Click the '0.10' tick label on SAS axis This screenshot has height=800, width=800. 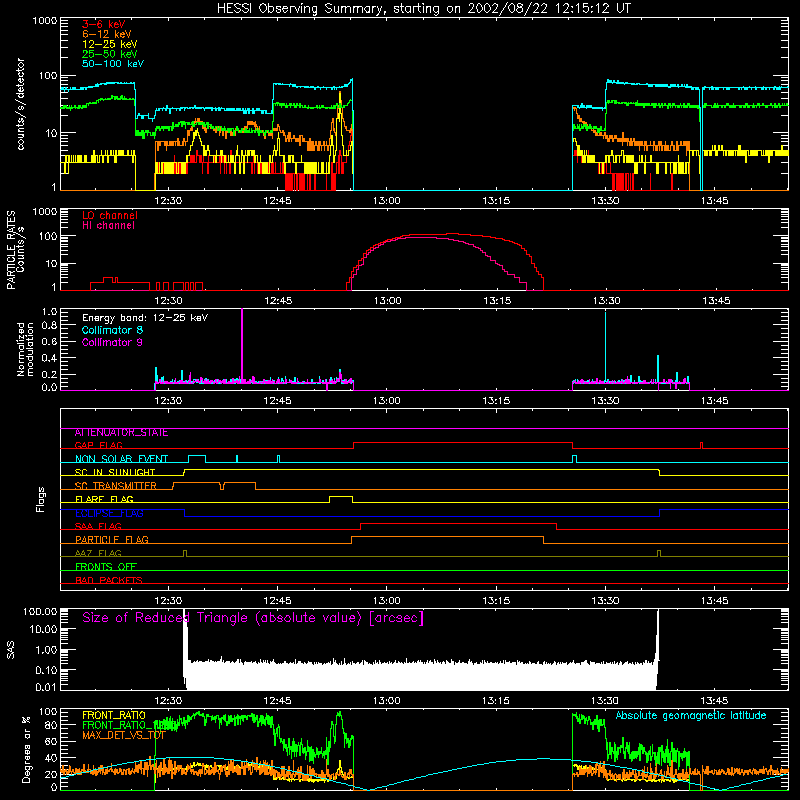pyautogui.click(x=46, y=670)
